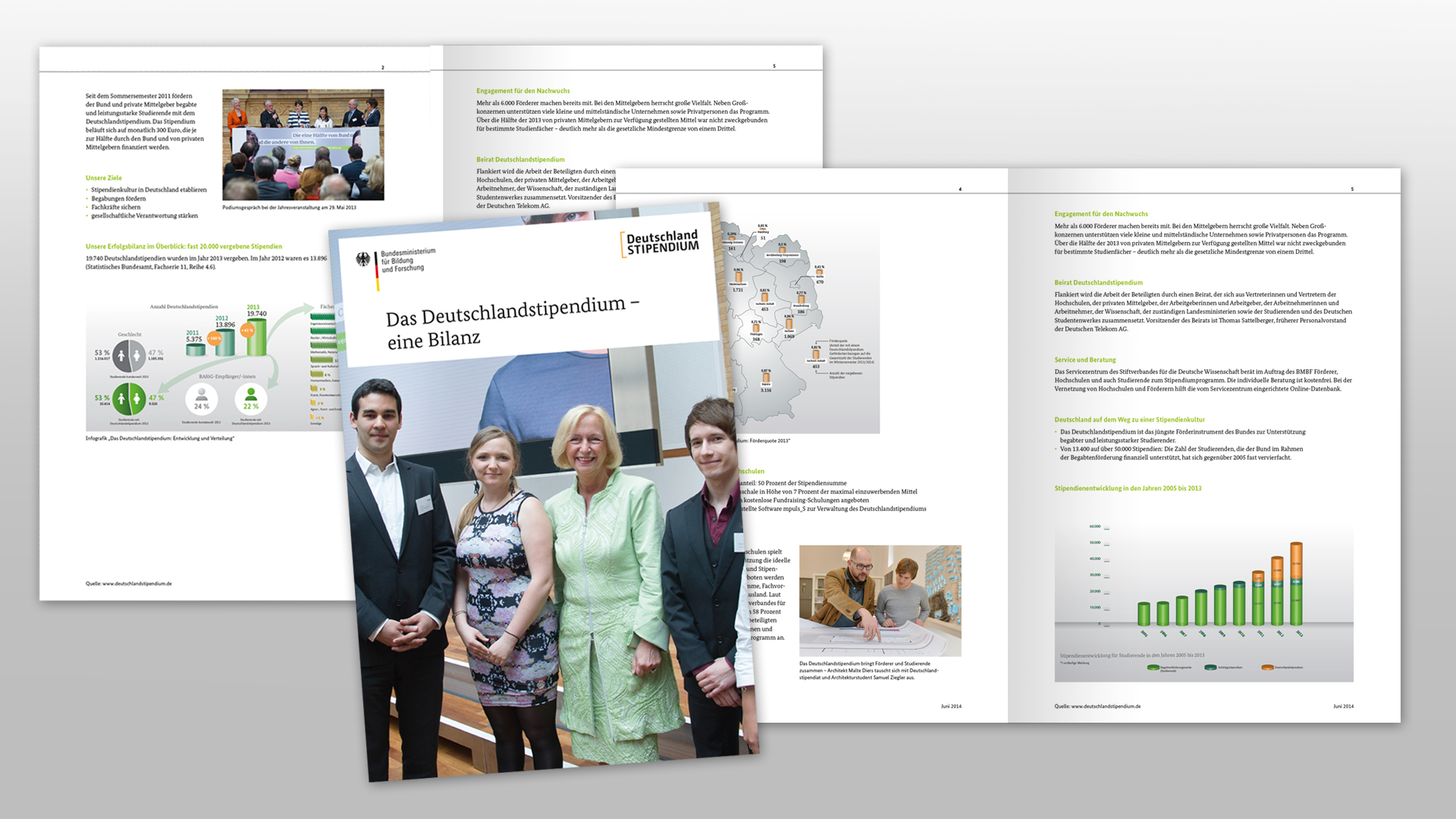Click the Mecklenburg-Vorpommern marker showing 198
Viewport: 1456px width, 819px height.
(x=782, y=253)
